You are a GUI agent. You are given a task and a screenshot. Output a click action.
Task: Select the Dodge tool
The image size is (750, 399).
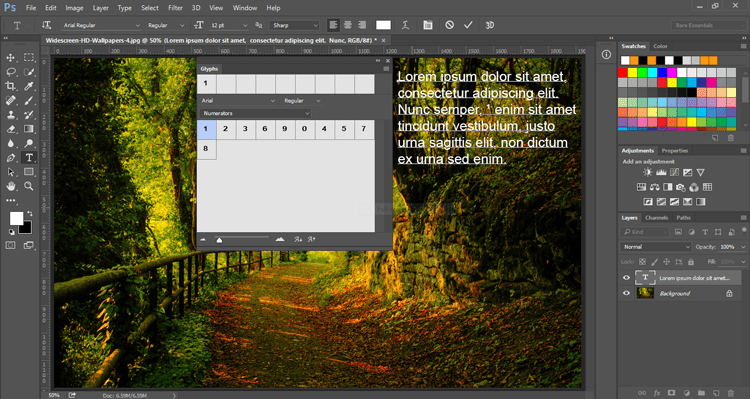pyautogui.click(x=29, y=144)
